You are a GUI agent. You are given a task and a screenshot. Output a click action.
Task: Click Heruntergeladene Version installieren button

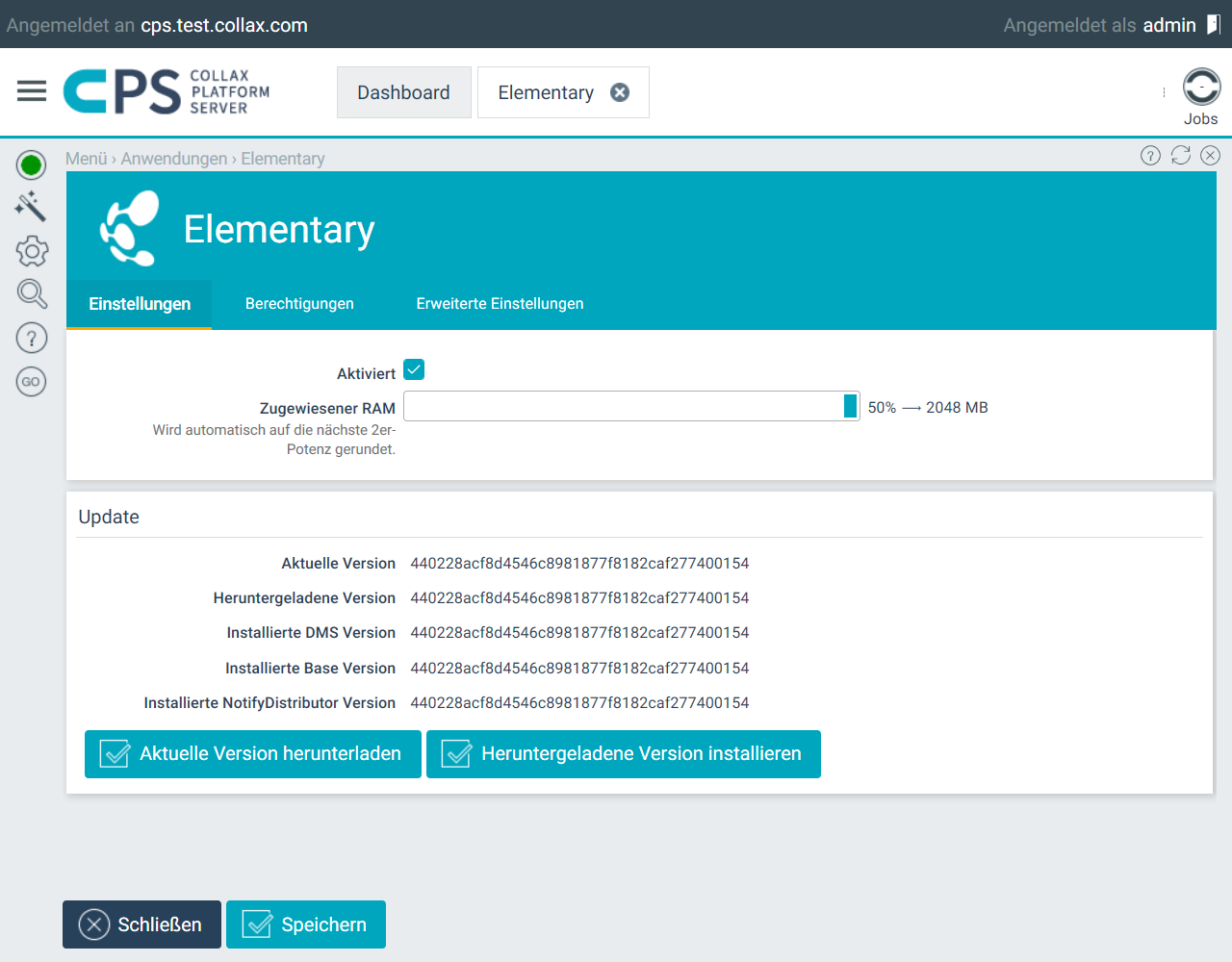pos(624,754)
